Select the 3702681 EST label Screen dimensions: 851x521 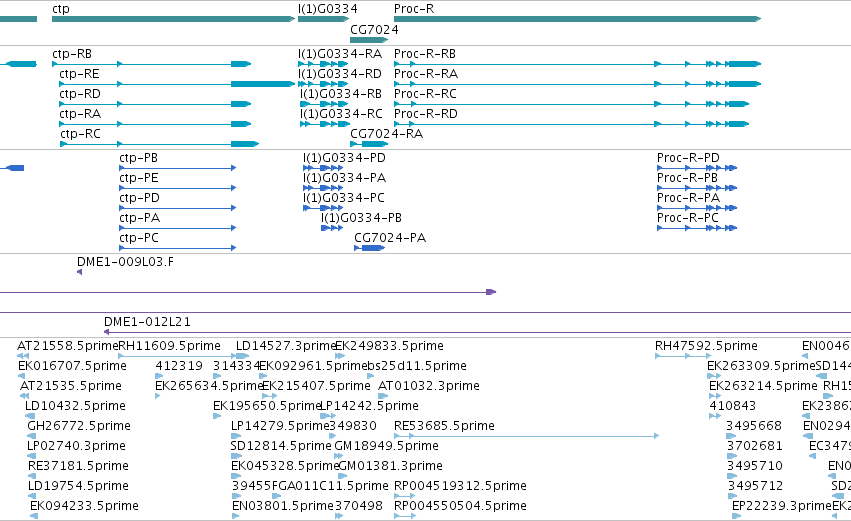754,446
